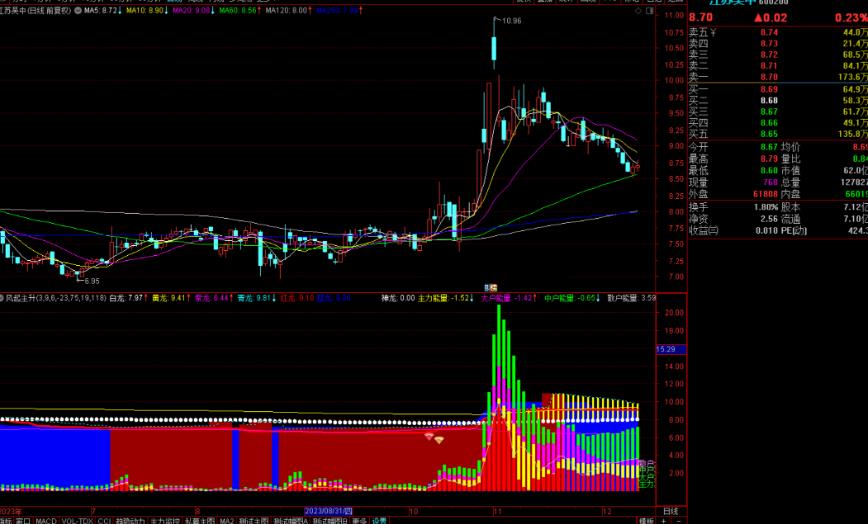Click the MA10: 8.90 value

(147, 11)
